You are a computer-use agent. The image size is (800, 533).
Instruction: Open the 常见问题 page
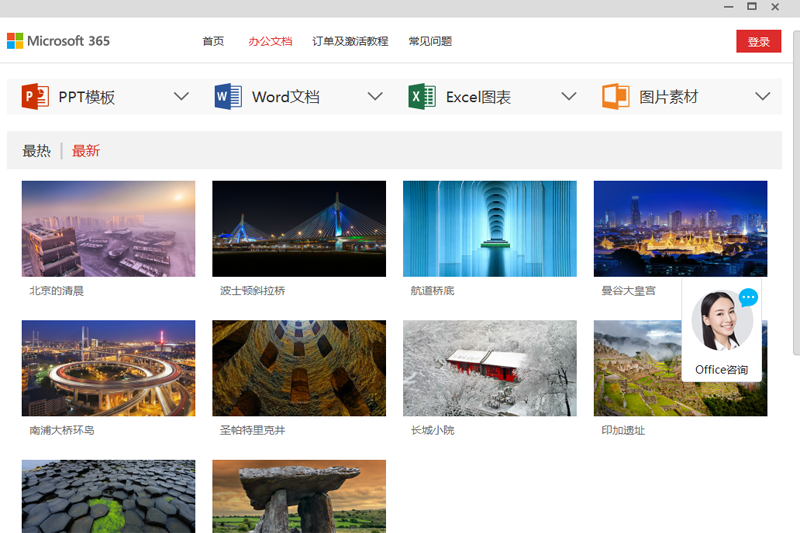click(x=430, y=42)
